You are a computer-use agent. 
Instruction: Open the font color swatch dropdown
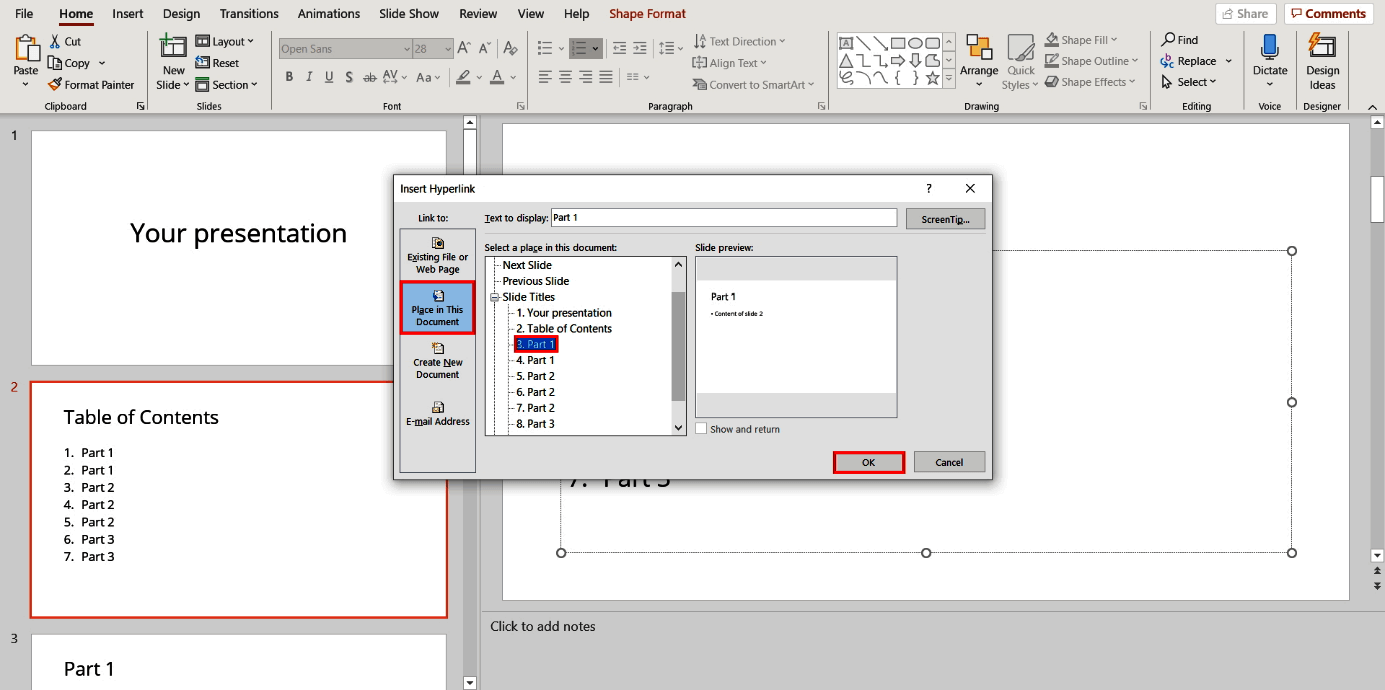(512, 77)
